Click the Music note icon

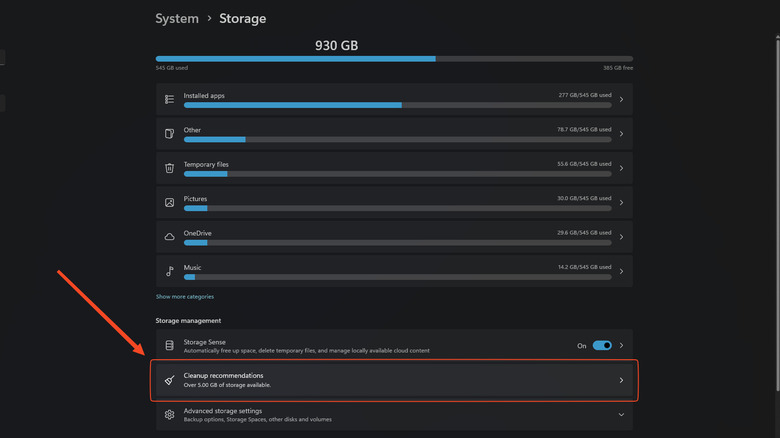coord(170,271)
